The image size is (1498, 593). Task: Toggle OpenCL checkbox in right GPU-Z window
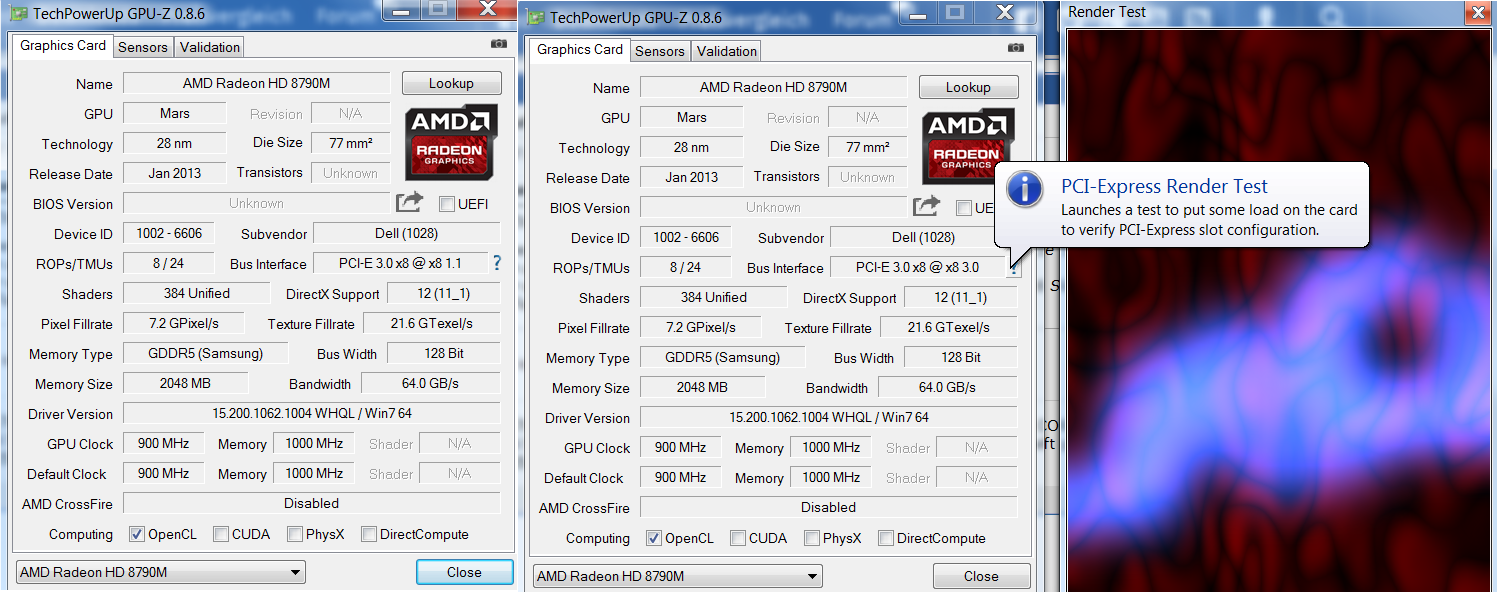(x=654, y=538)
